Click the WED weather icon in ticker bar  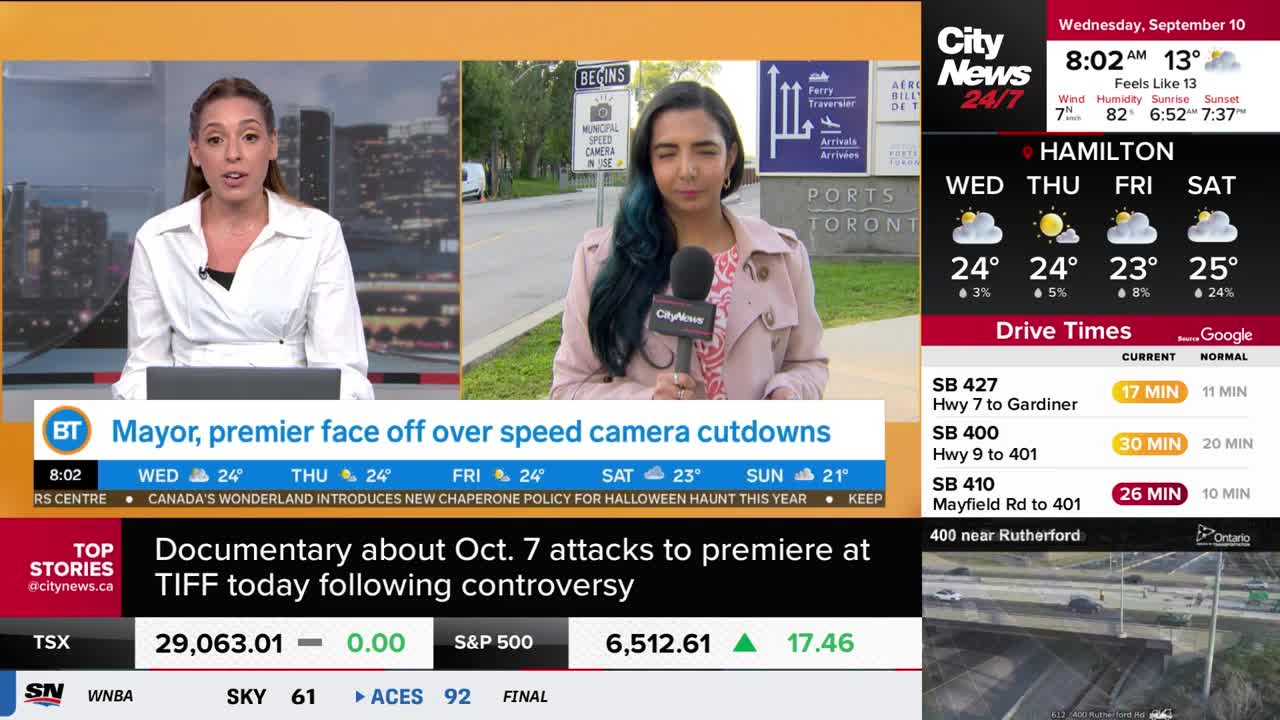[x=199, y=475]
